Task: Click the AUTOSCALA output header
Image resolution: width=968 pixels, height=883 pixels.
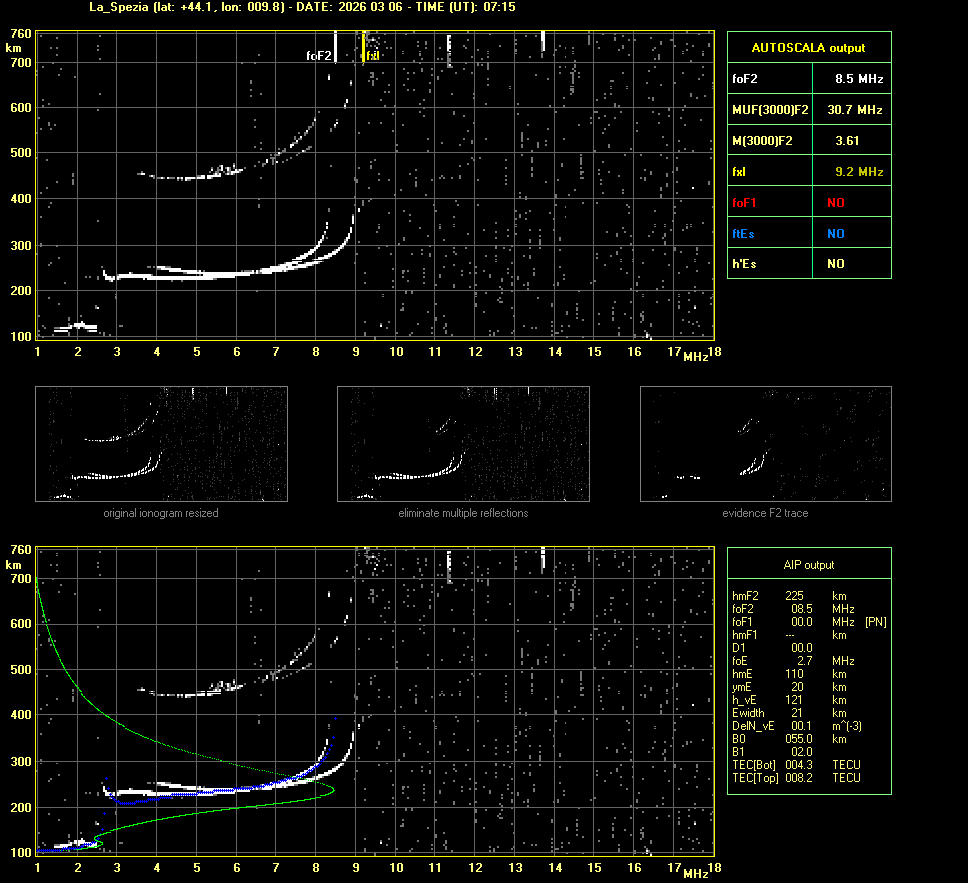Action: coord(808,47)
